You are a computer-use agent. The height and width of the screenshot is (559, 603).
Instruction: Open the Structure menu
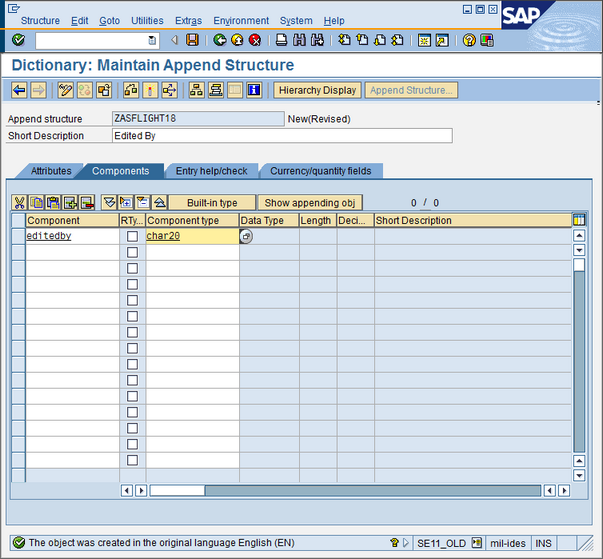(x=40, y=21)
